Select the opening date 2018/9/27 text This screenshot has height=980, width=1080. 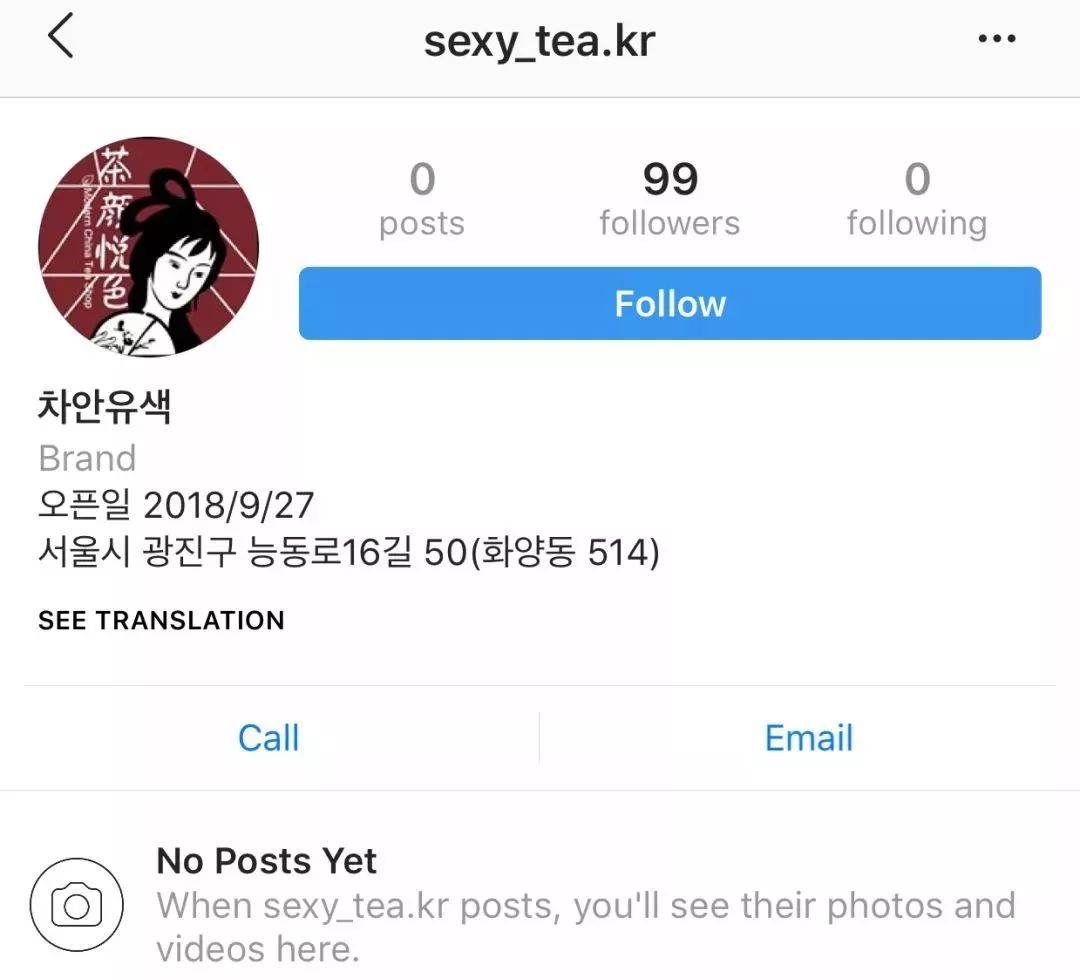pos(229,505)
